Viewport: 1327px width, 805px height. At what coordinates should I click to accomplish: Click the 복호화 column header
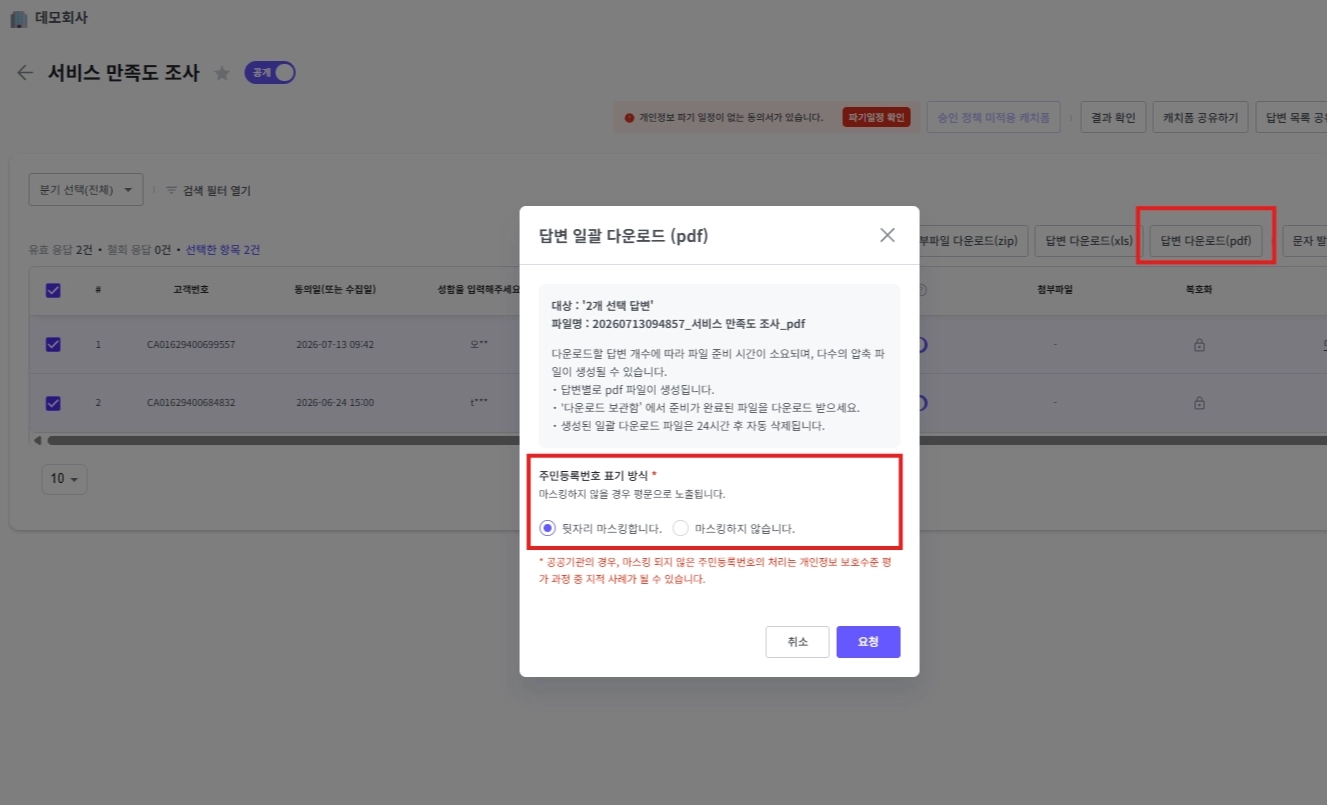click(x=1199, y=290)
